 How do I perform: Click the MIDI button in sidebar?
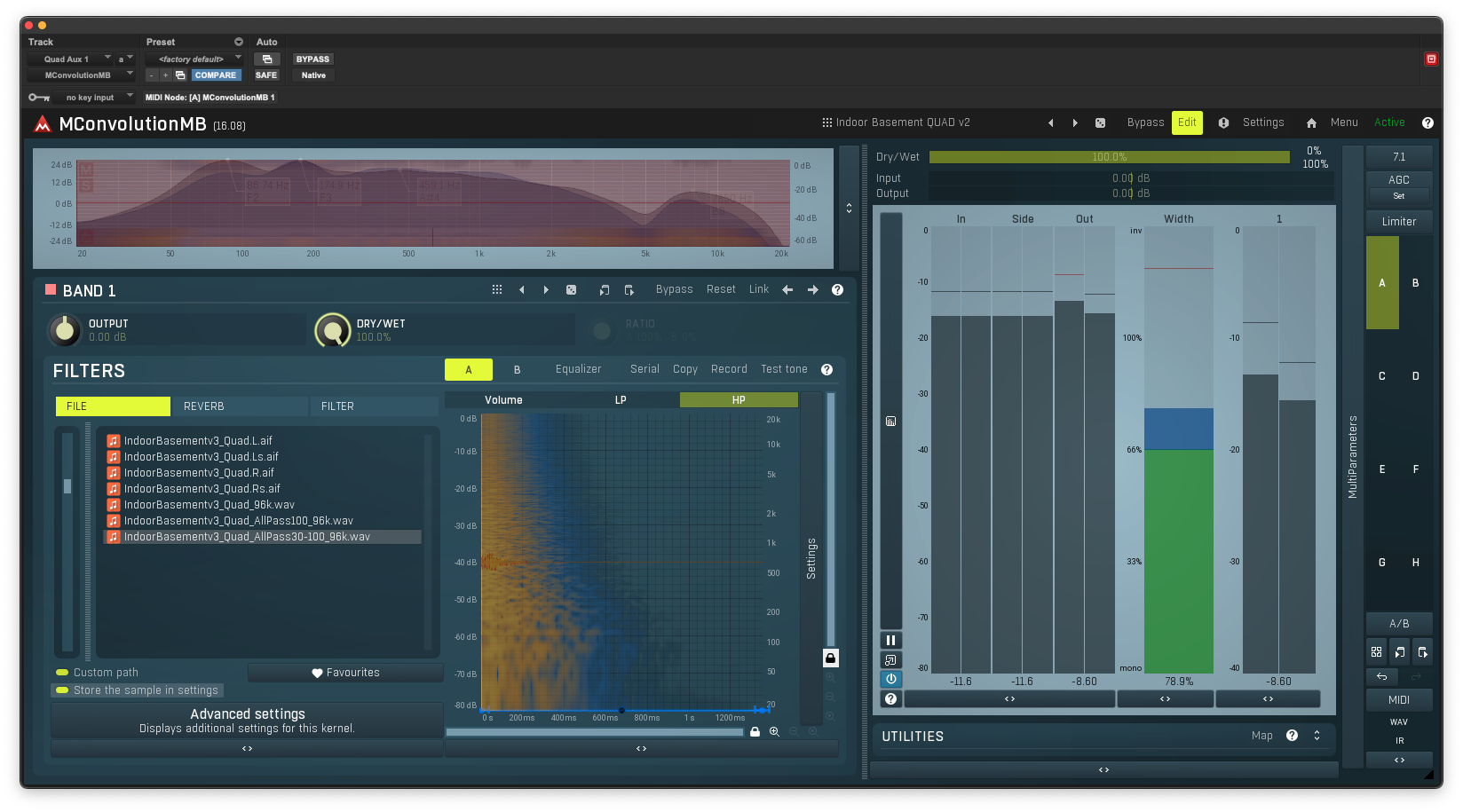tap(1399, 700)
